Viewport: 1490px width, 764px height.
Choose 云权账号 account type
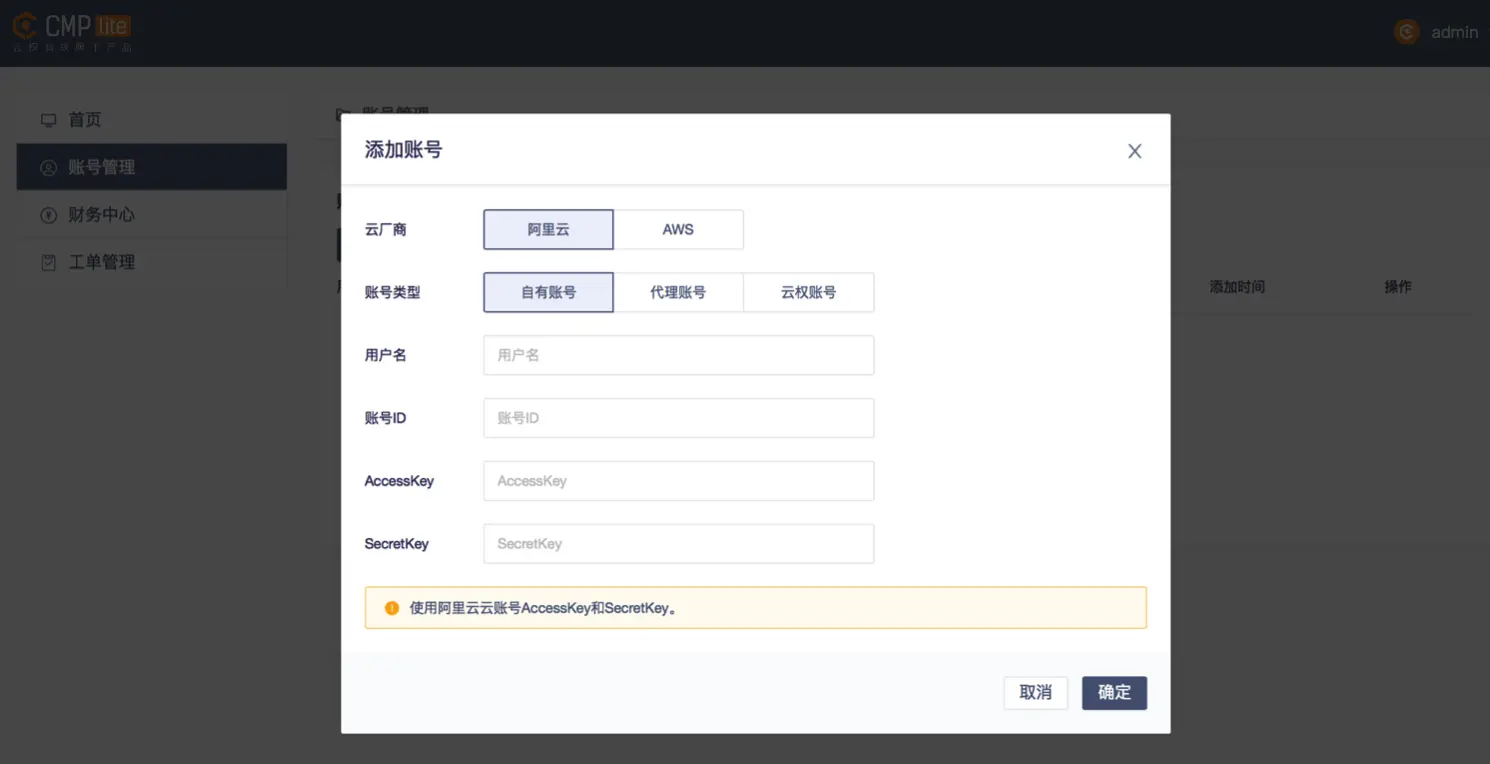tap(808, 292)
